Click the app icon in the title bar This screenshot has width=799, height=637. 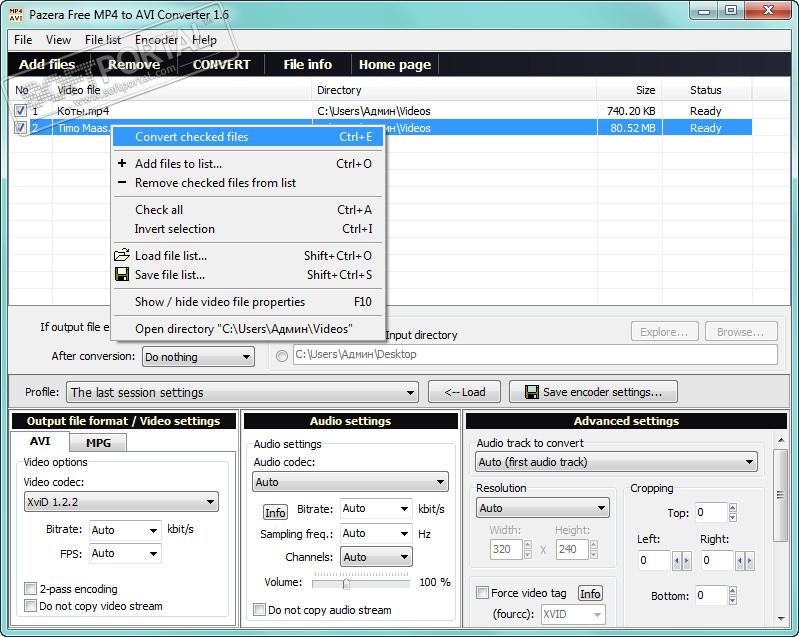(x=16, y=15)
